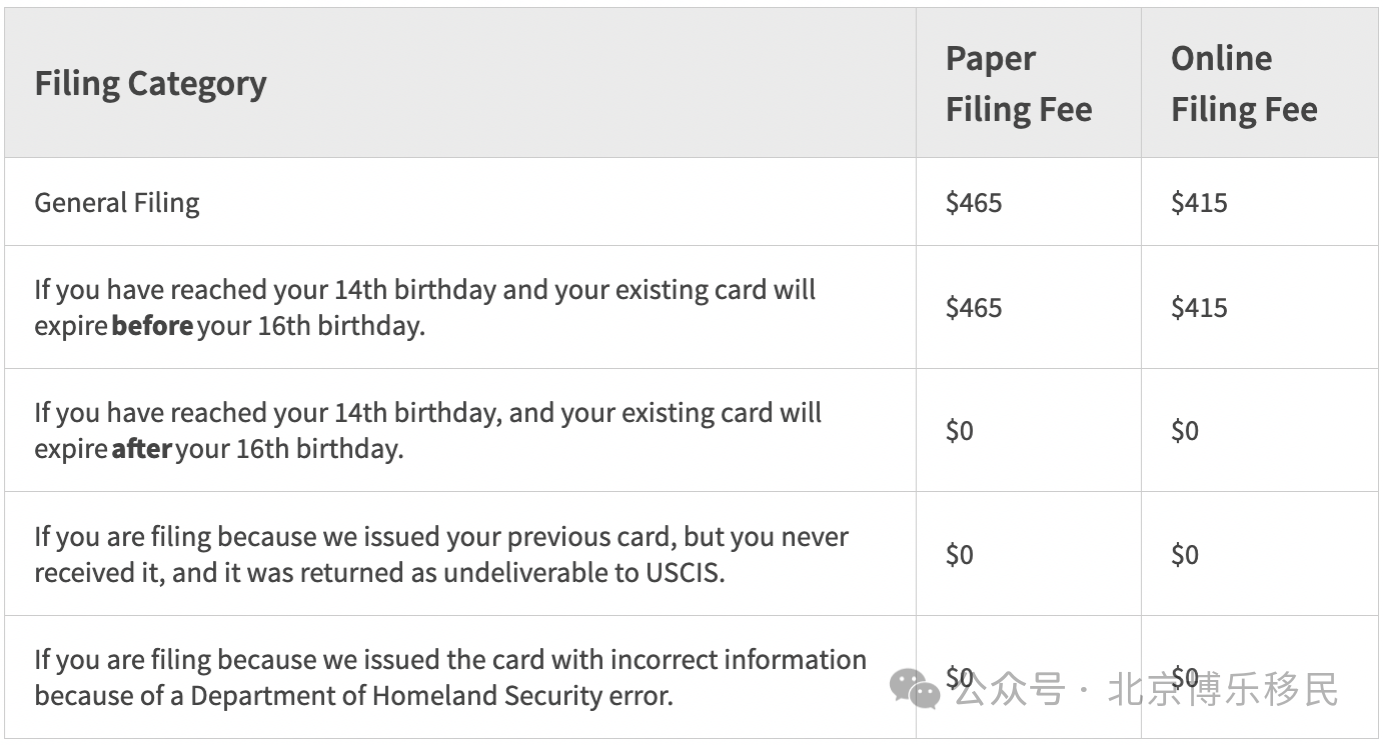This screenshot has width=1383, height=745.
Task: Select the Paper Filing Fee column header
Action: tap(1018, 83)
